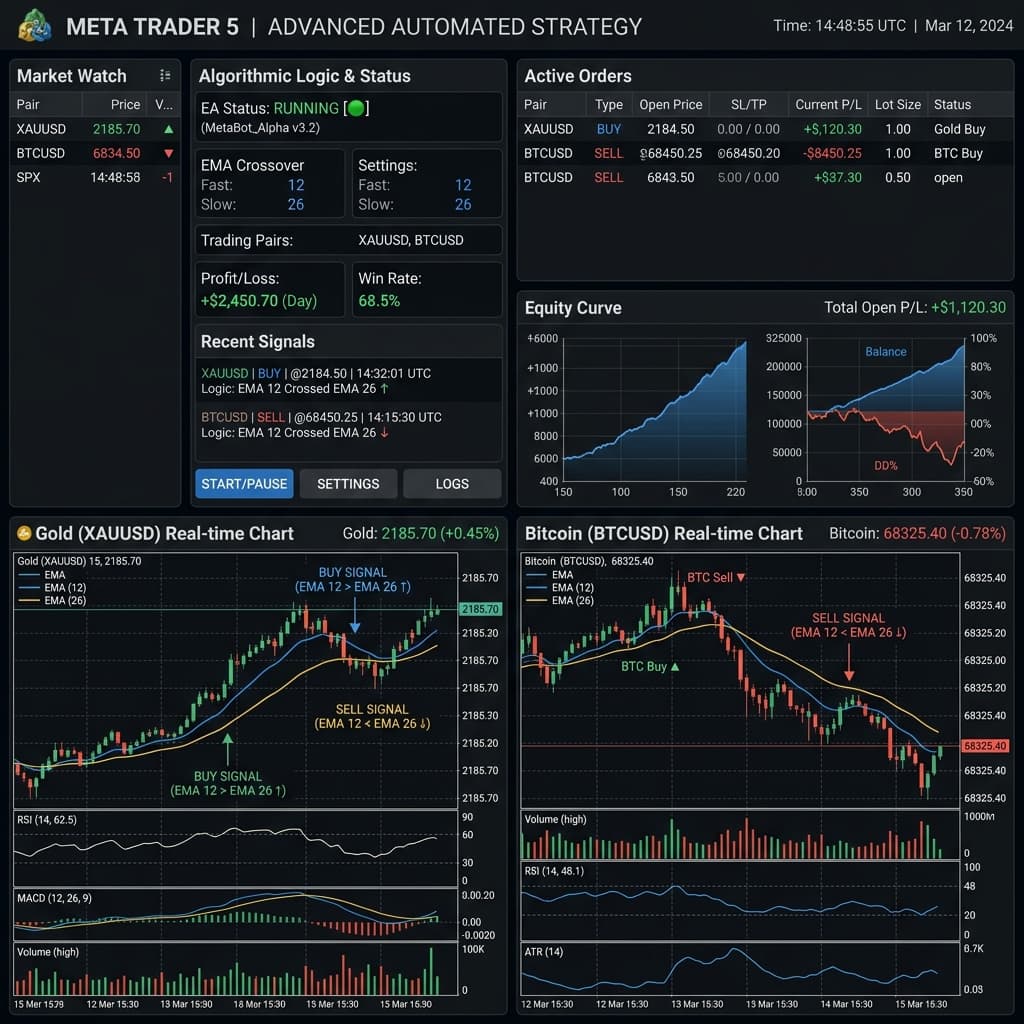Click the BTC Buy marker on Bitcoin chart

point(650,667)
